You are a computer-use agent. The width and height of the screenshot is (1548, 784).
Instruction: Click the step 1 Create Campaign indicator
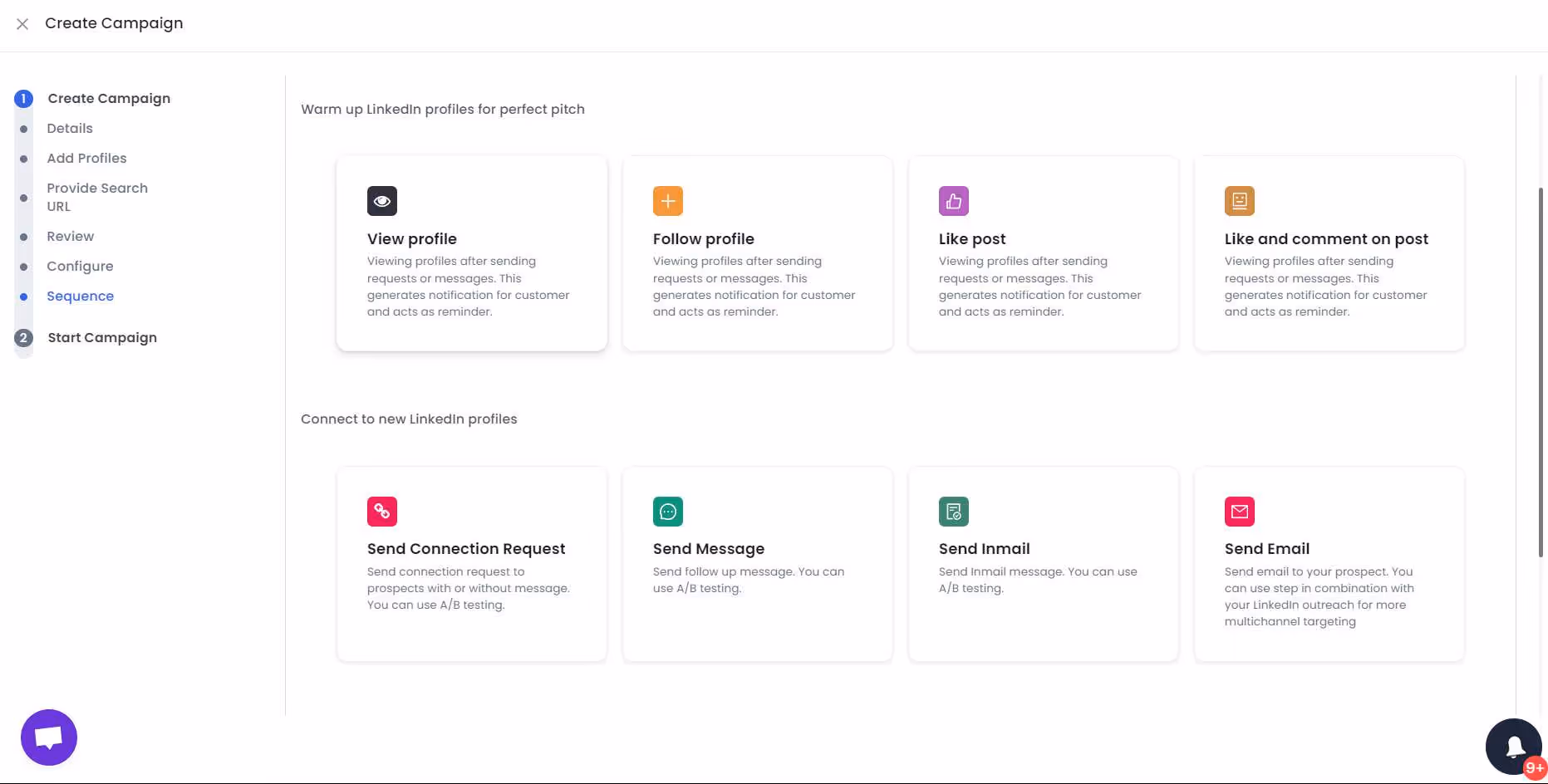tap(23, 98)
